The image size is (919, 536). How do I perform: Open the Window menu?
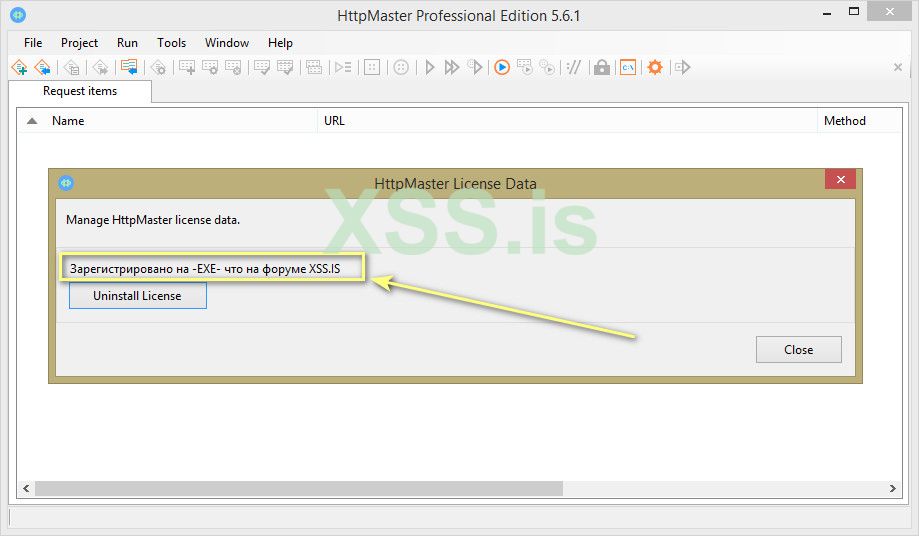tap(227, 43)
